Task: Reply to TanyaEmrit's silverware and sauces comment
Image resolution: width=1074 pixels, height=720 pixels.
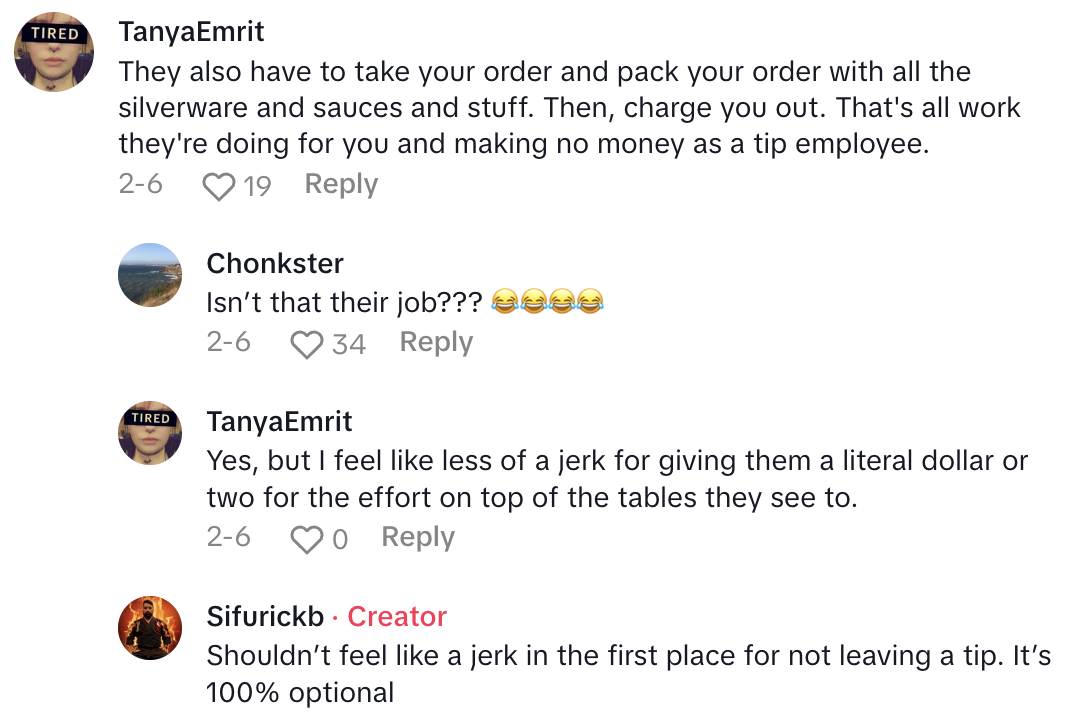Action: 341,184
